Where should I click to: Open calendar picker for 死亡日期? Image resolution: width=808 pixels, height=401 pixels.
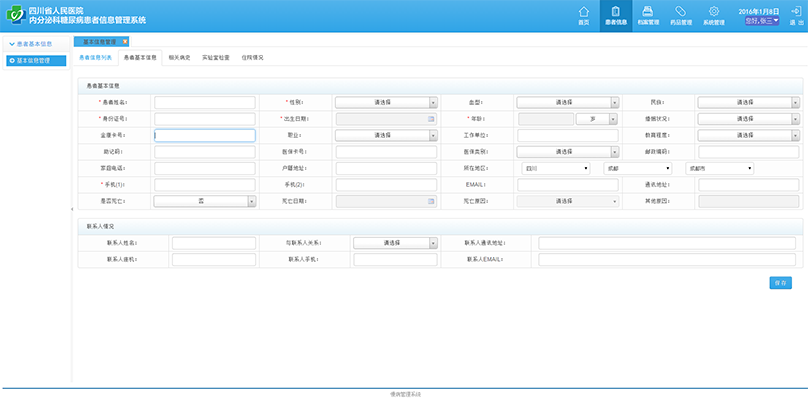(x=432, y=201)
